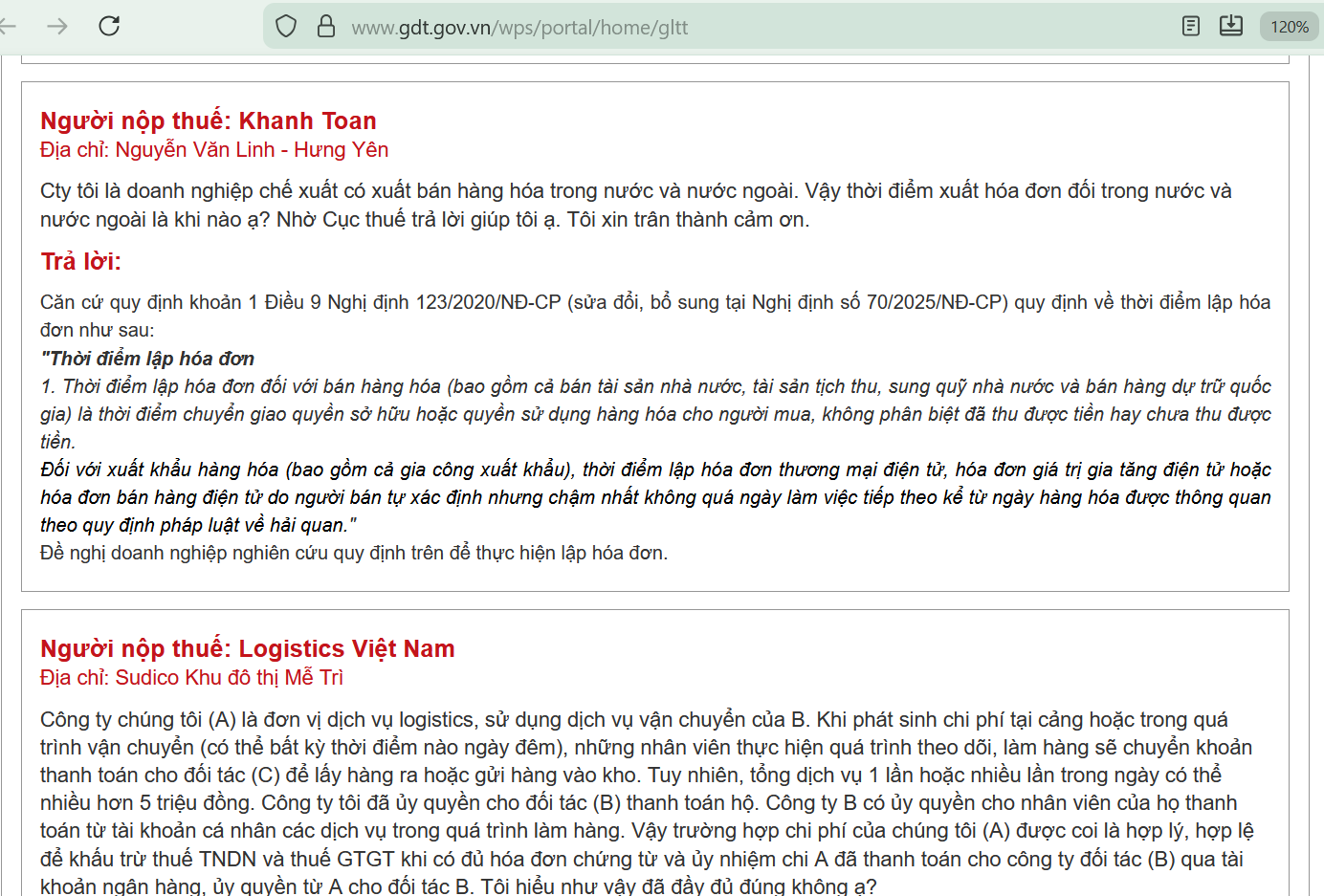Click the red 'Trả lời:' heading
The width and height of the screenshot is (1324, 896).
pos(80,261)
